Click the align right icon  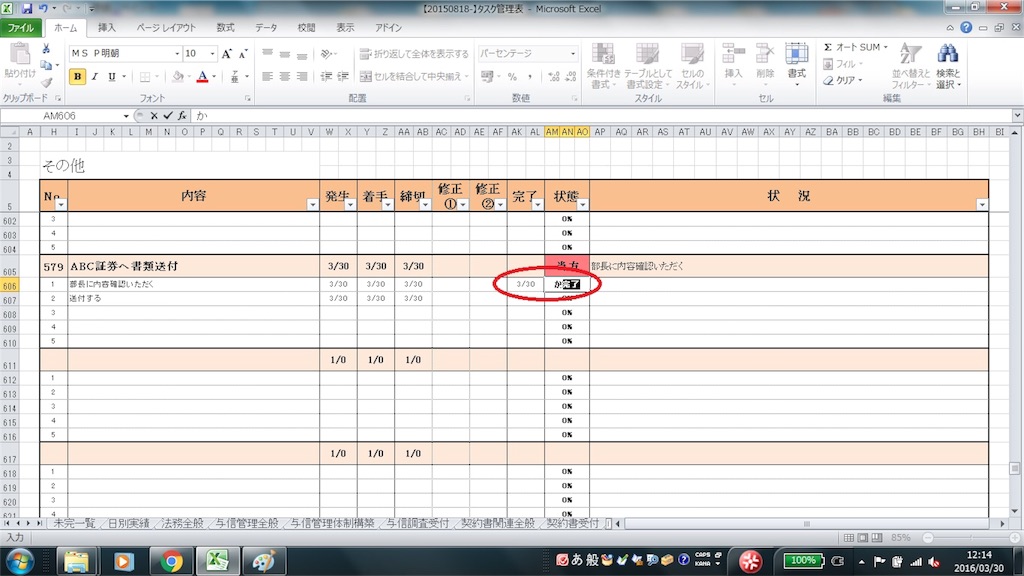(302, 76)
